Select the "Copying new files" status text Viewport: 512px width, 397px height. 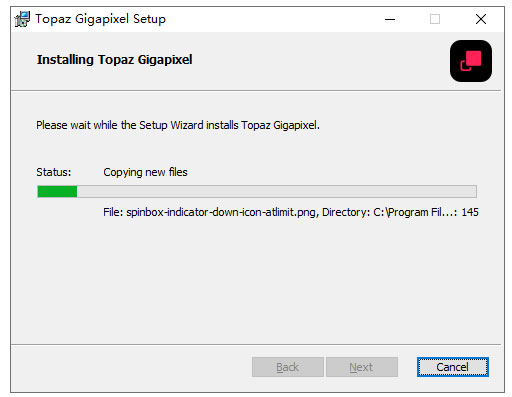point(145,172)
